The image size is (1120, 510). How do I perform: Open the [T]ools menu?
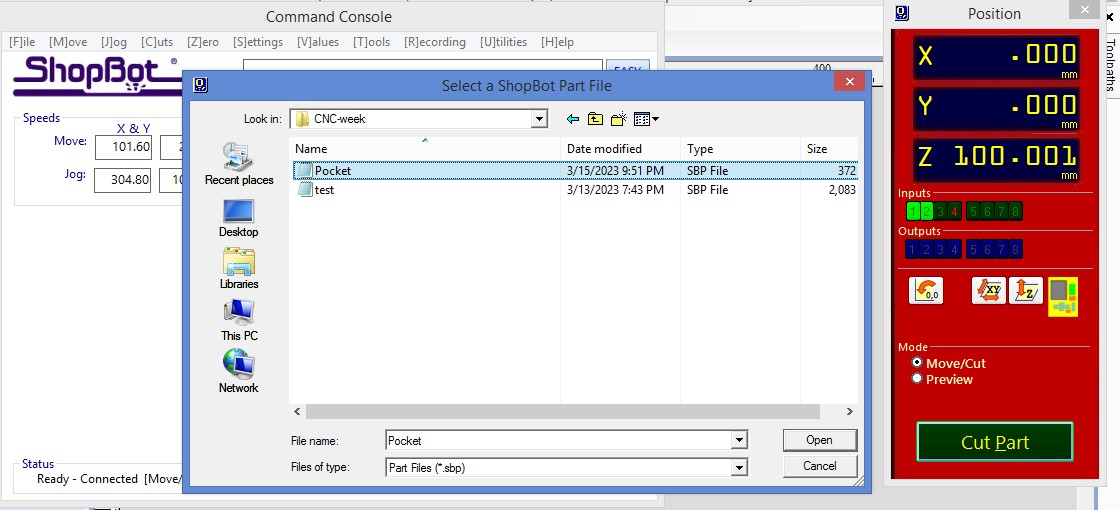tap(371, 42)
